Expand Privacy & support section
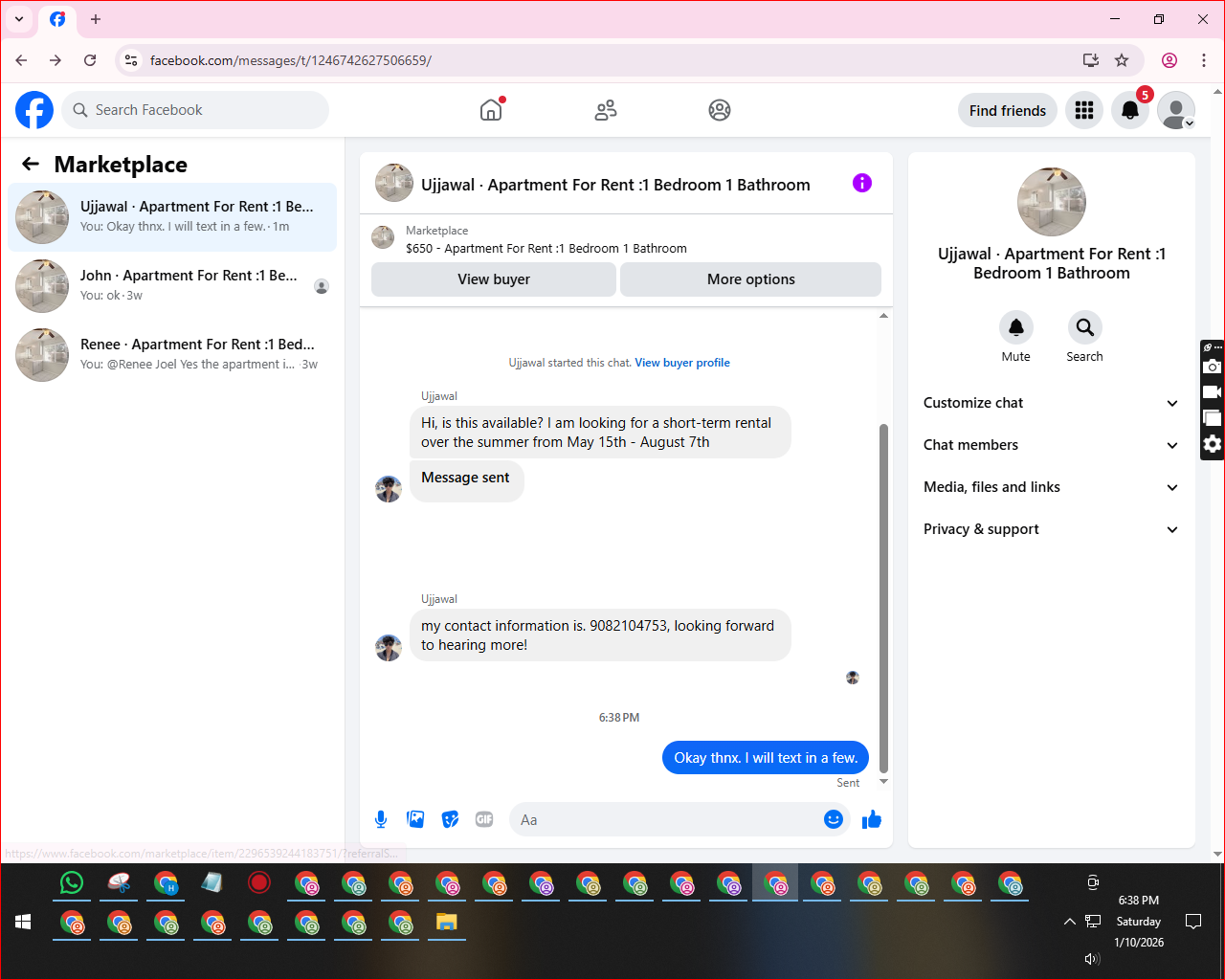1225x980 pixels. point(1051,529)
